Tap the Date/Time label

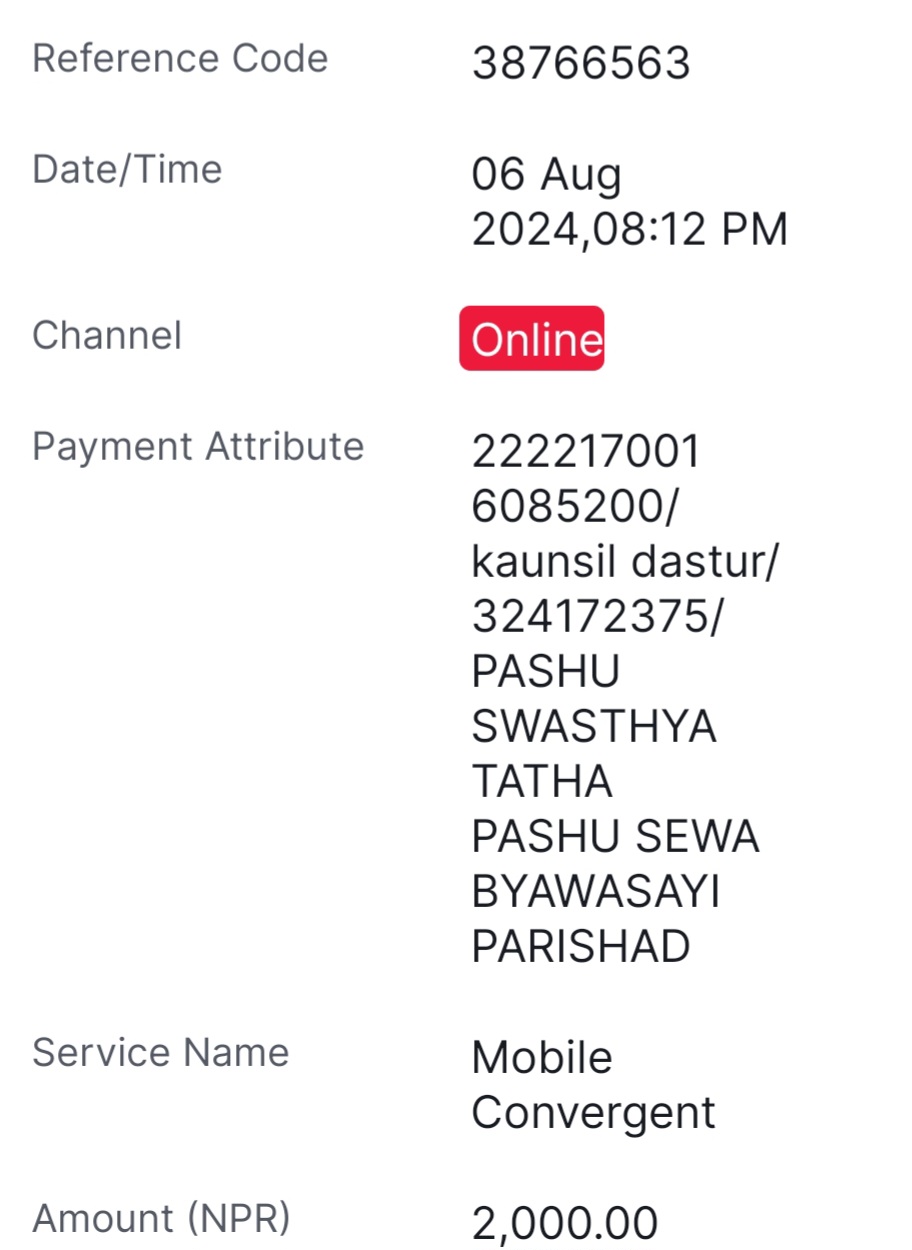click(127, 169)
